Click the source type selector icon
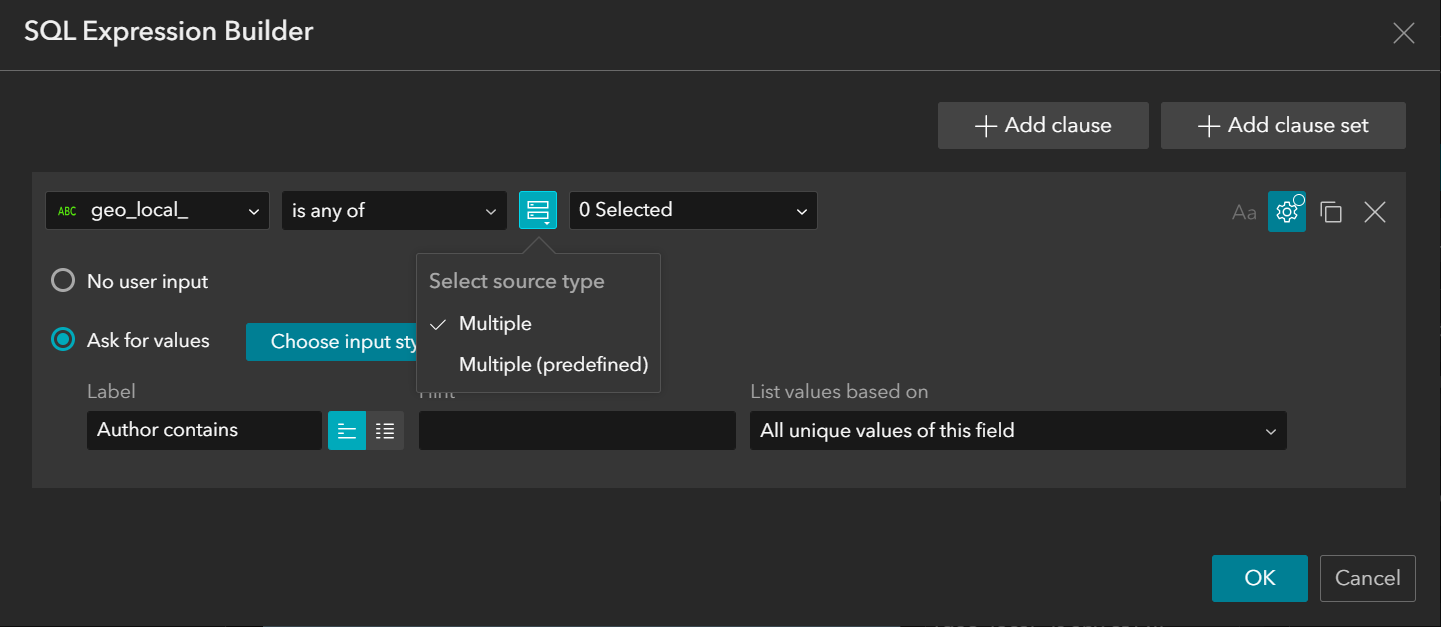1441x627 pixels. coord(538,210)
